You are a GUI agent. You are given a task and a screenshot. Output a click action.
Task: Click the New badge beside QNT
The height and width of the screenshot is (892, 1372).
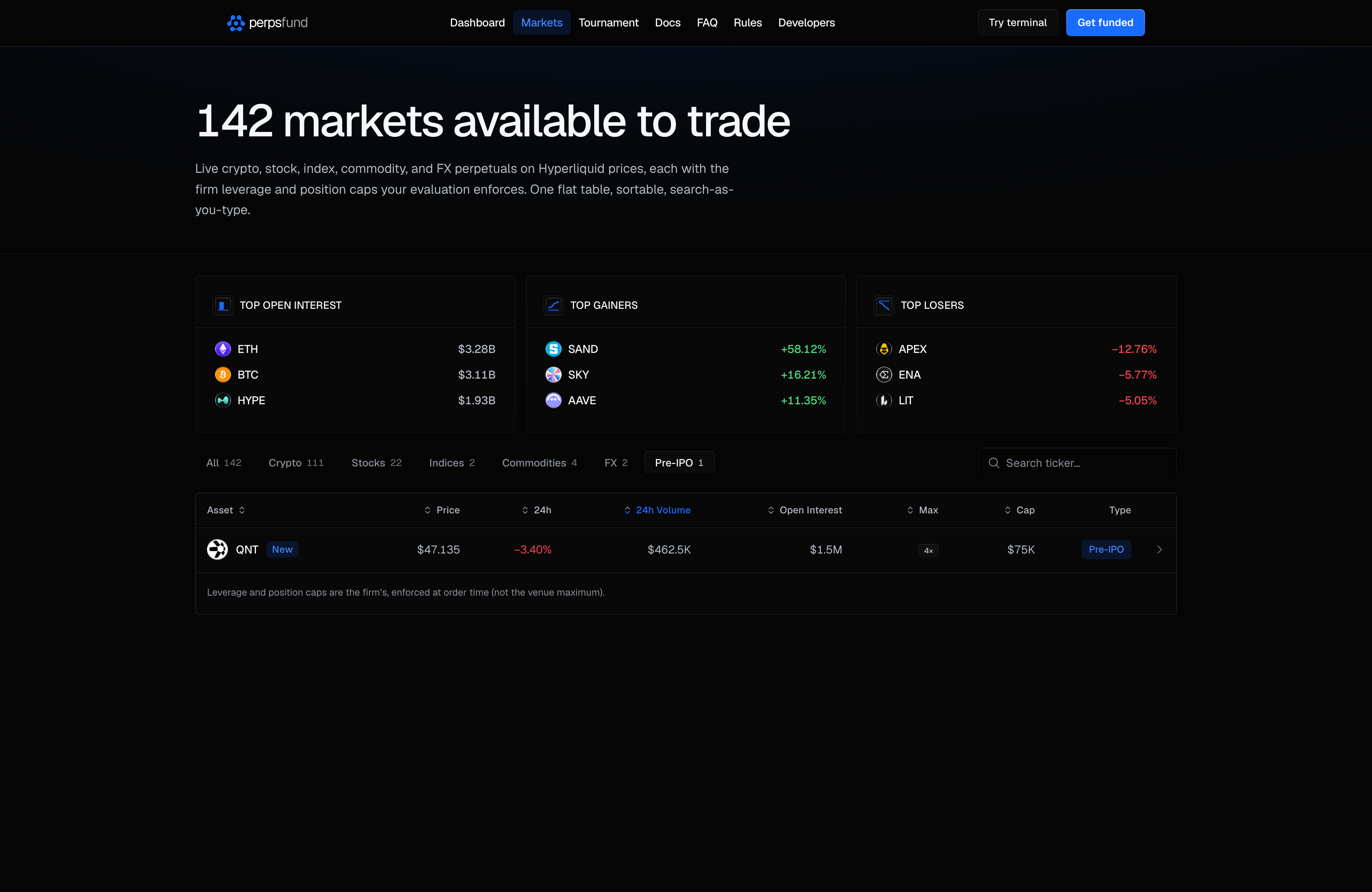[x=282, y=550]
